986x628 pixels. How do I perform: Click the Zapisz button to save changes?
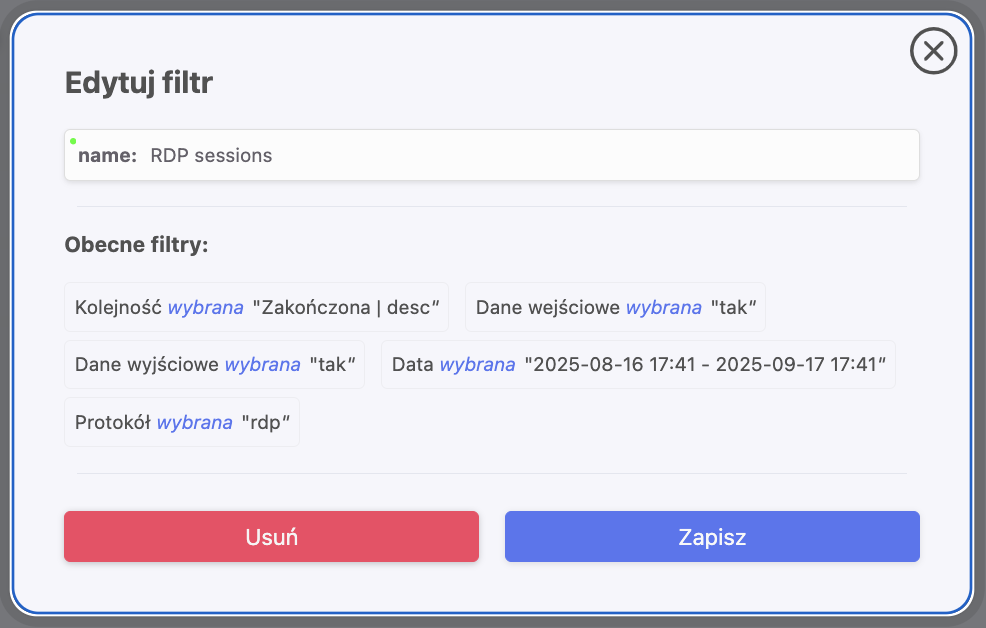click(x=711, y=536)
